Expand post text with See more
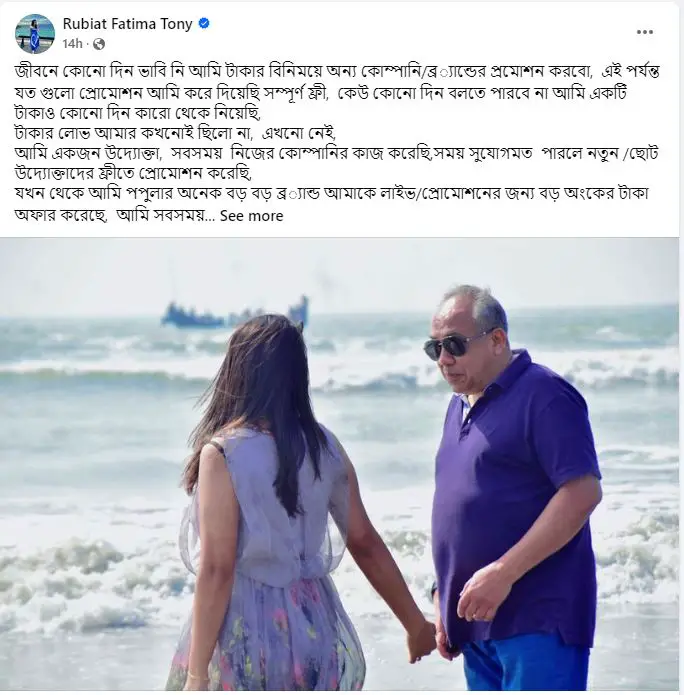 251,216
